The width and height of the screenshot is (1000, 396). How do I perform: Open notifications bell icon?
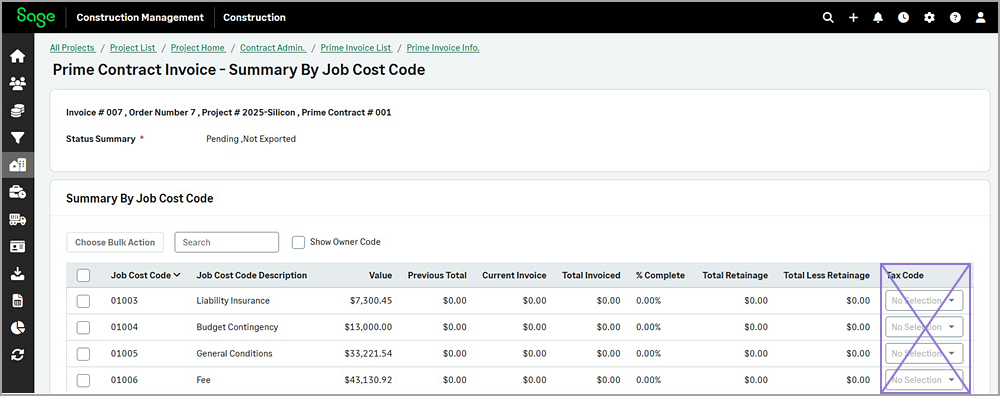click(878, 18)
